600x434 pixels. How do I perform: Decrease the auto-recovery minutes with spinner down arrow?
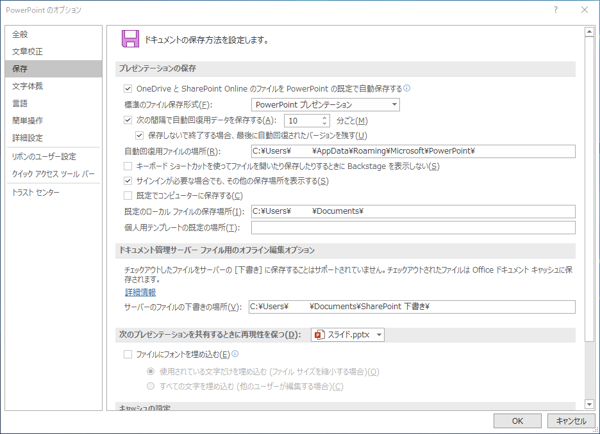coord(324,124)
